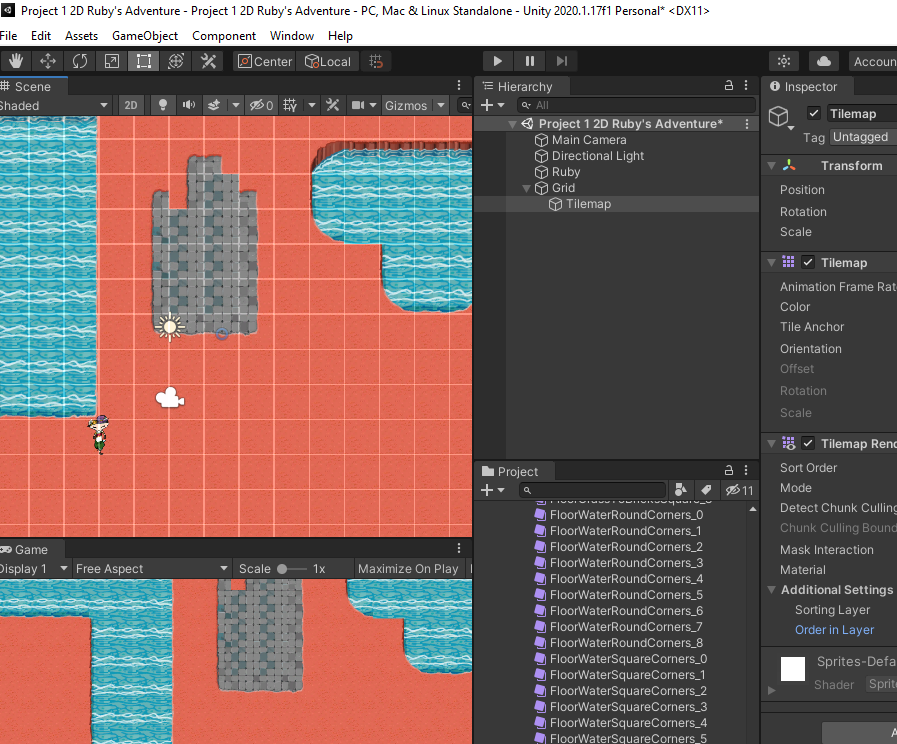
Task: Select the Move tool
Action: (47, 61)
